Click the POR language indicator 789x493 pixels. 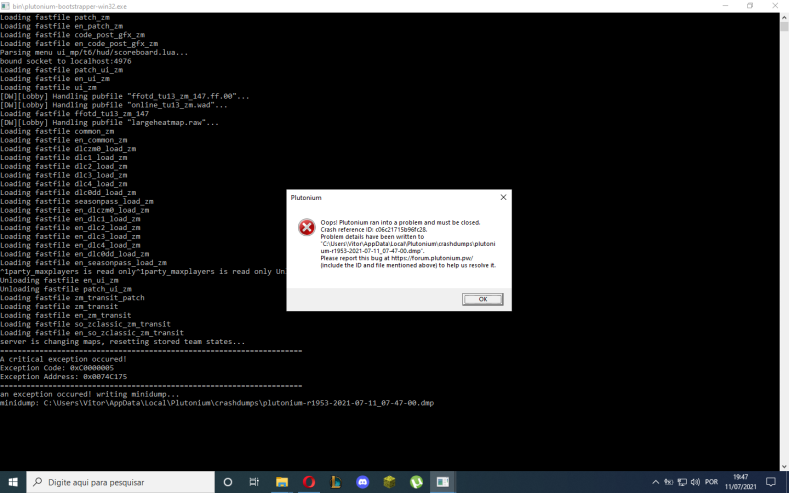tap(711, 482)
